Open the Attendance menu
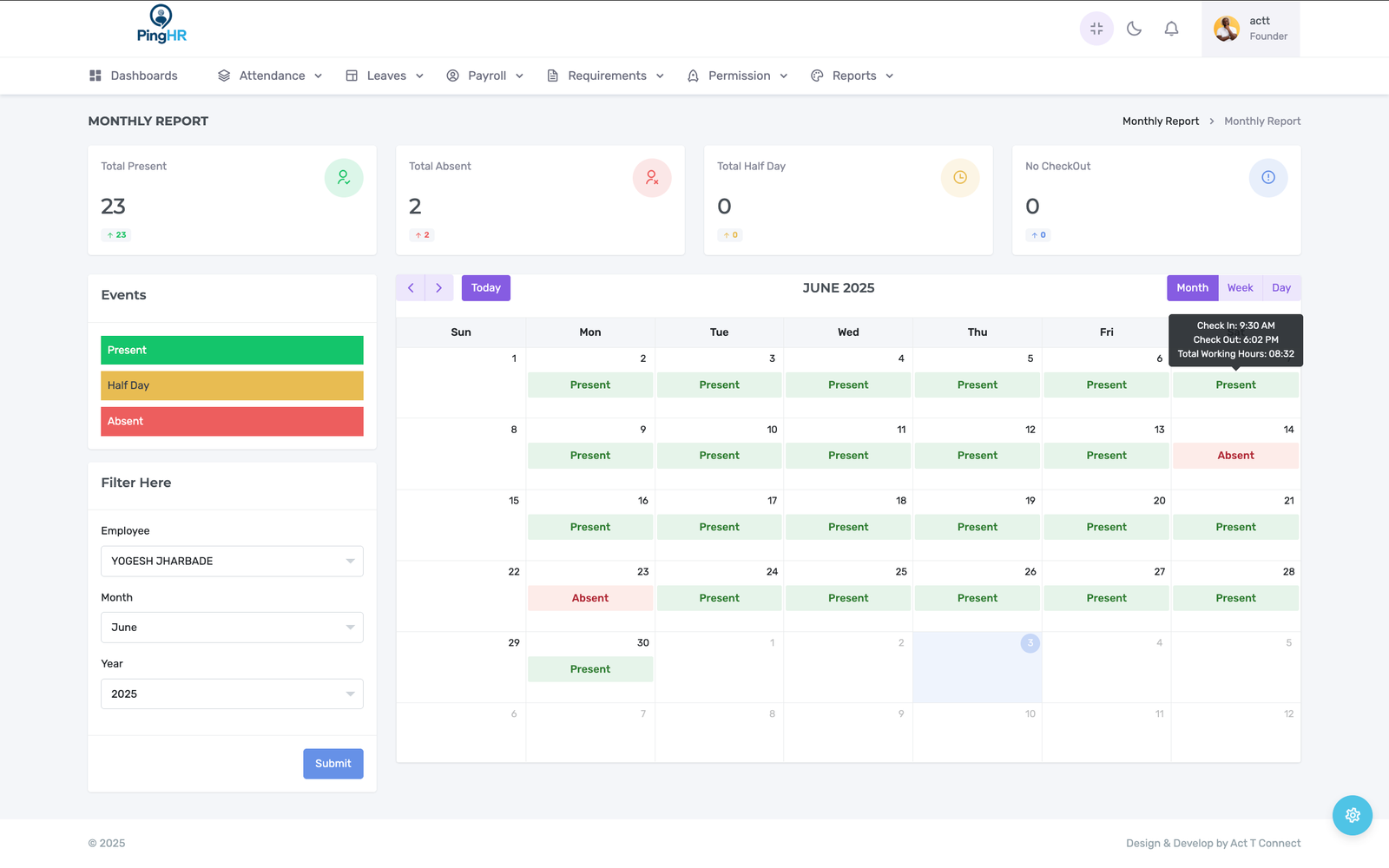Image resolution: width=1389 pixels, height=868 pixels. (x=271, y=76)
